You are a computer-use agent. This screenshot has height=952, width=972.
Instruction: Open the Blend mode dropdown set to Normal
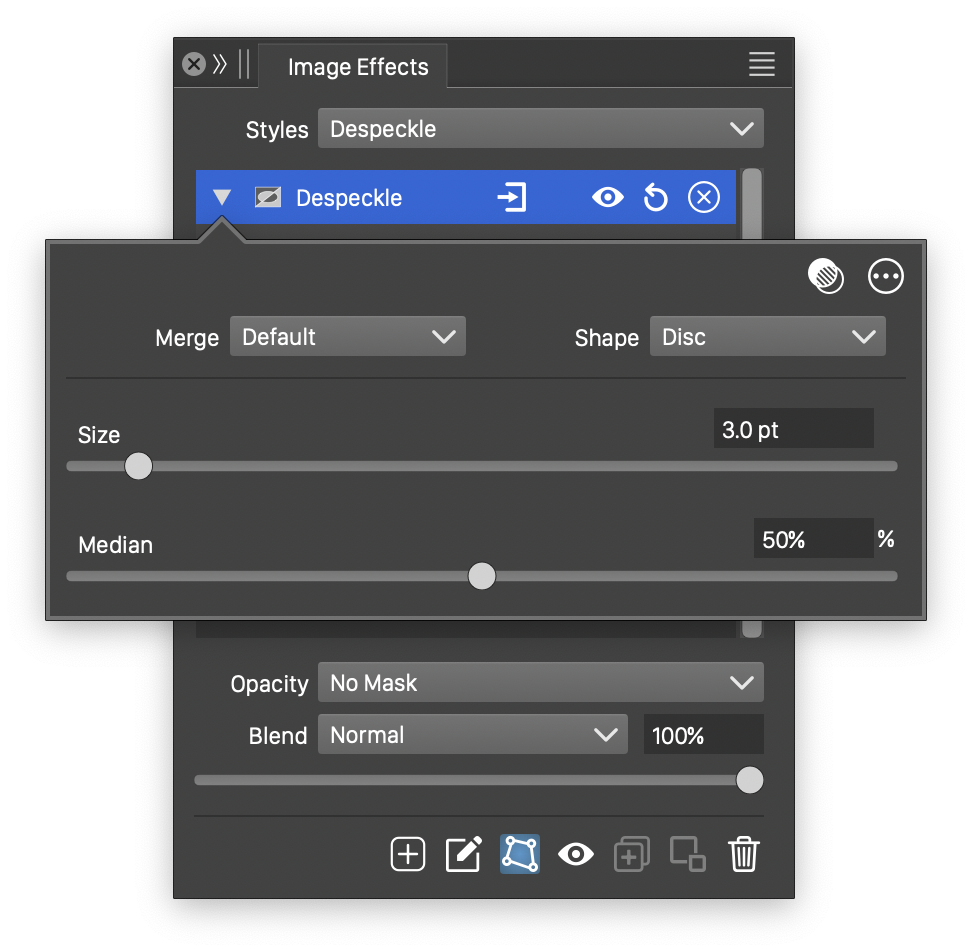tap(472, 735)
